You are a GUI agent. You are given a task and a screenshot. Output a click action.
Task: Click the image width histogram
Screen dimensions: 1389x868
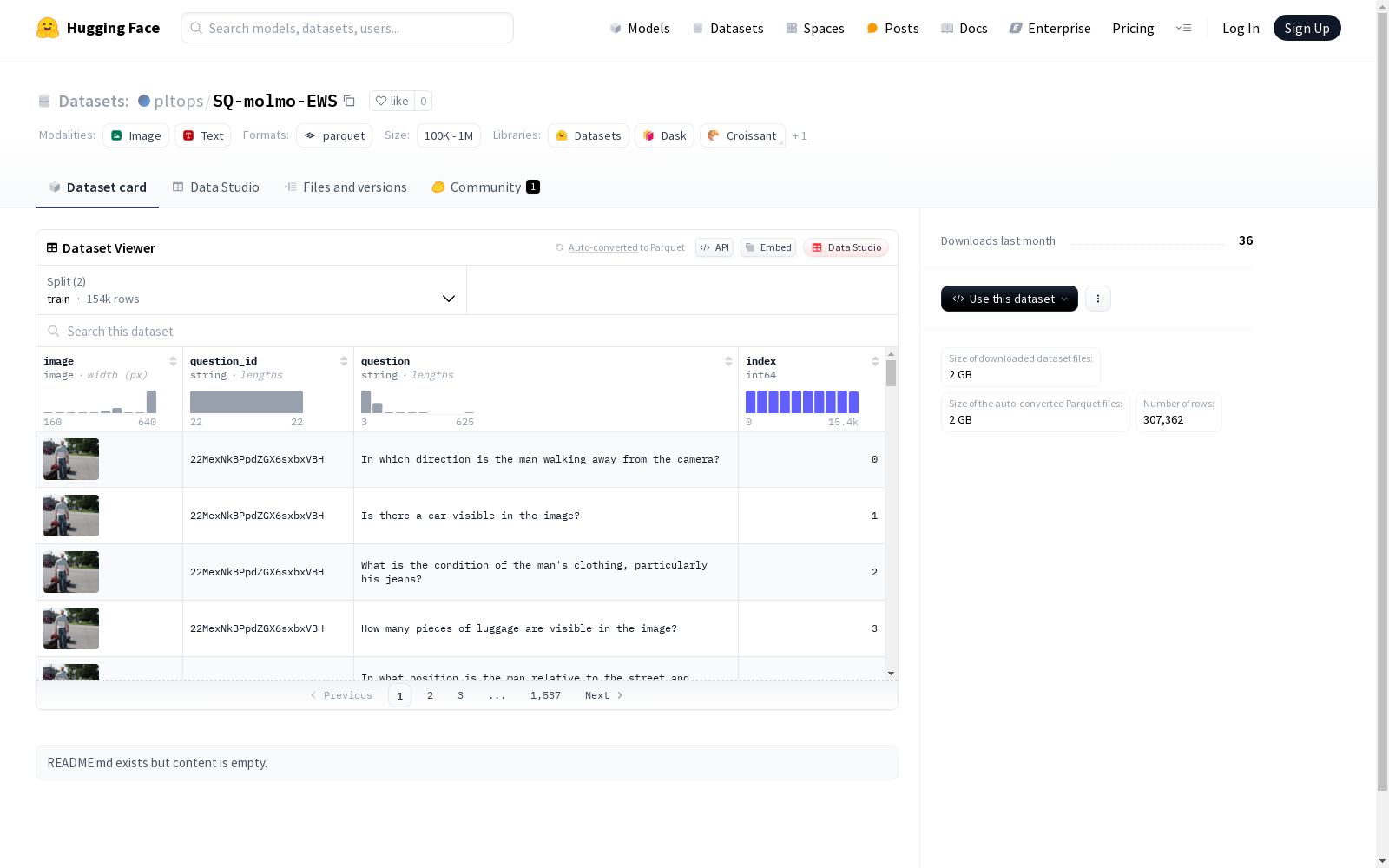(x=100, y=402)
